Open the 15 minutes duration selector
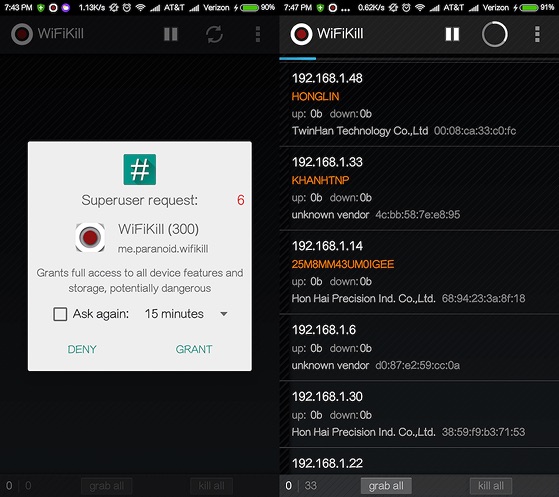 pos(186,314)
